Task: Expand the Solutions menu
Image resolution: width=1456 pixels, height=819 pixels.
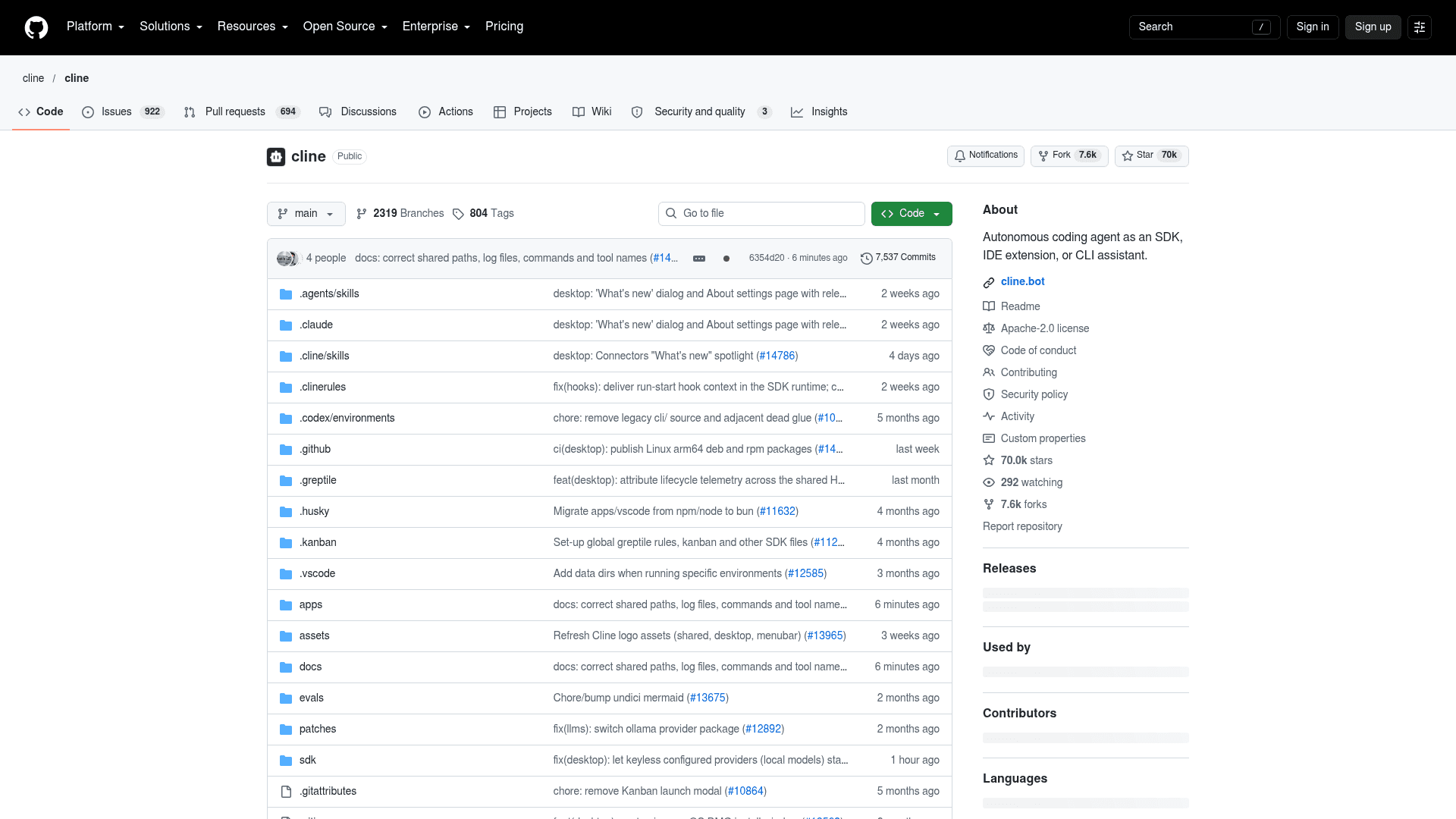Action: (171, 27)
